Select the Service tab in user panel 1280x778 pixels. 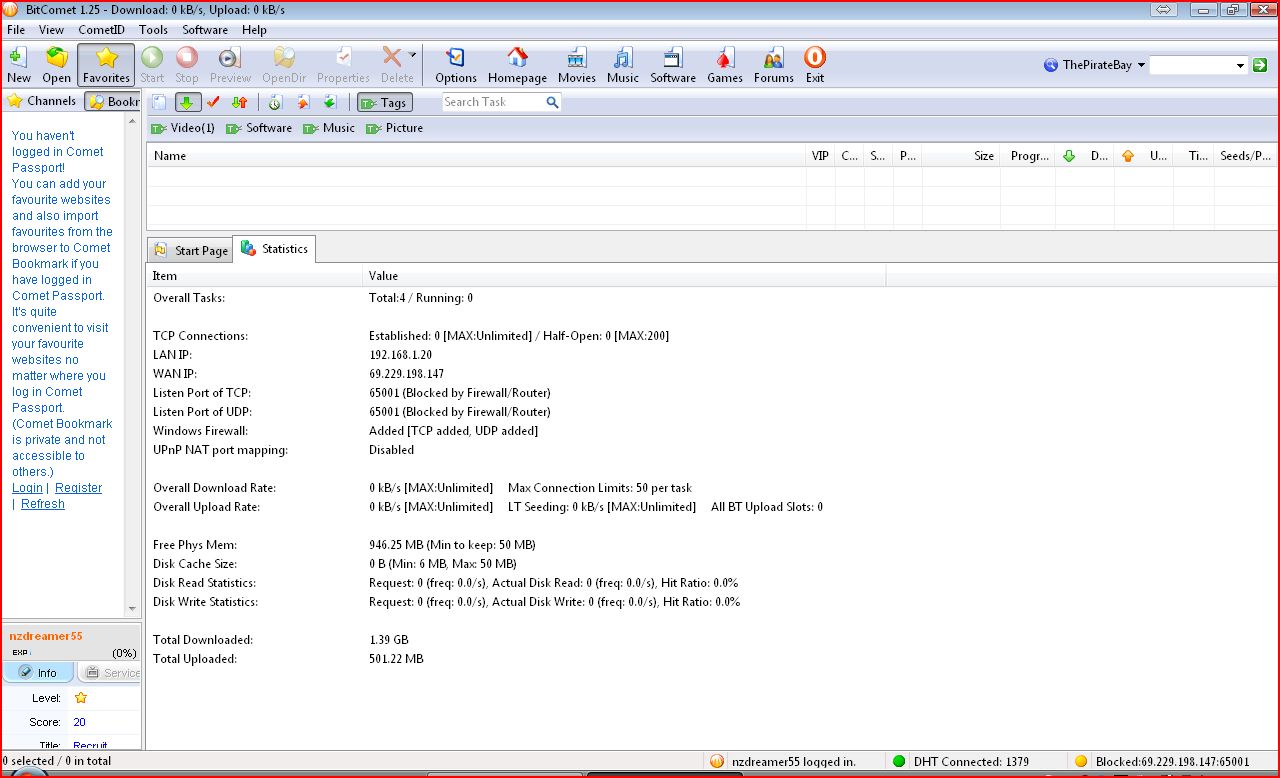(111, 673)
